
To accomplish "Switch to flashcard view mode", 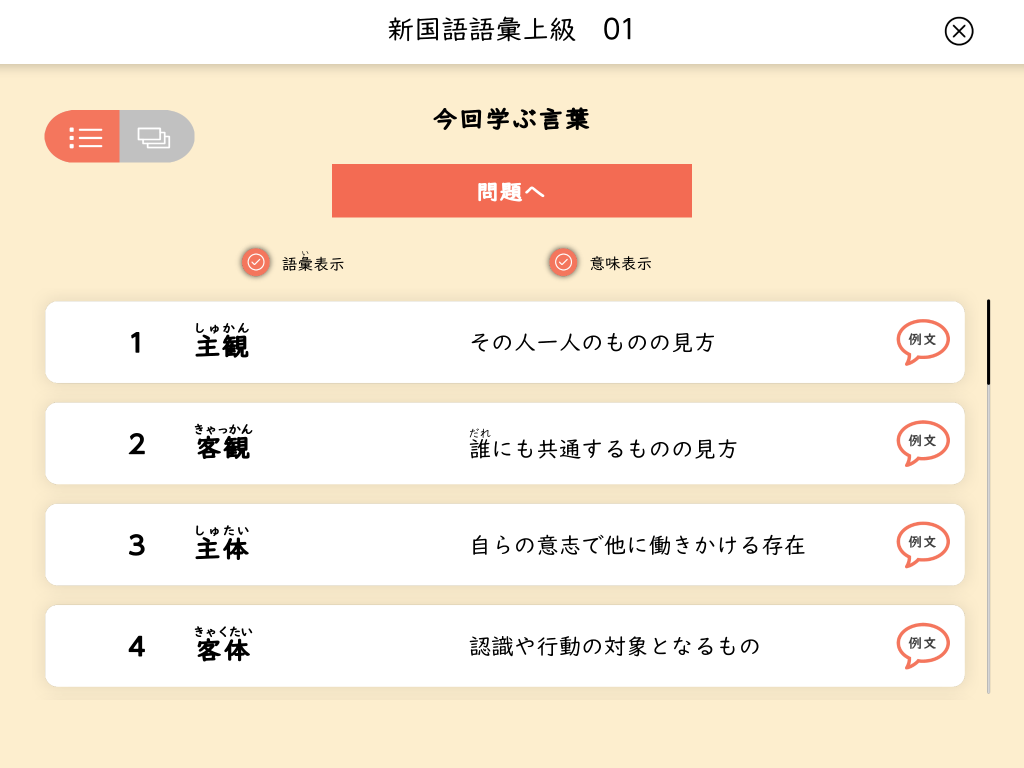I will coord(156,137).
